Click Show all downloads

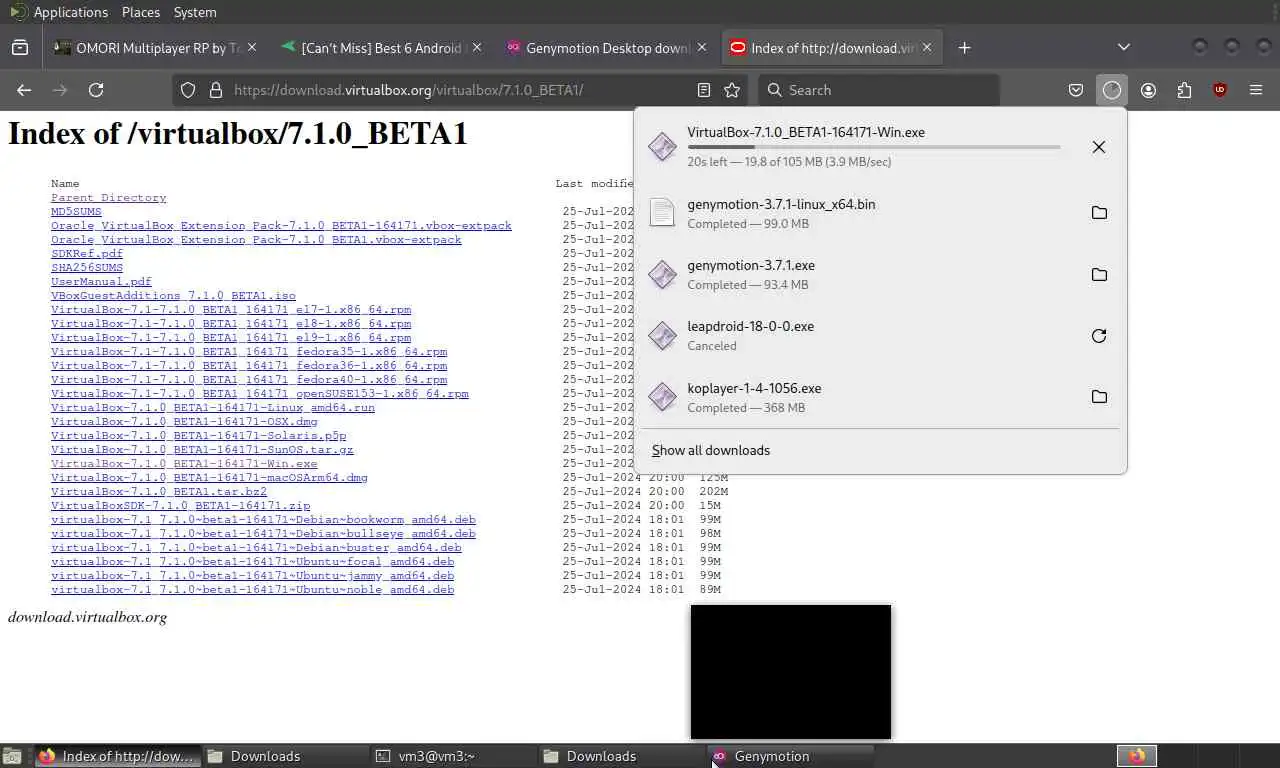click(711, 450)
